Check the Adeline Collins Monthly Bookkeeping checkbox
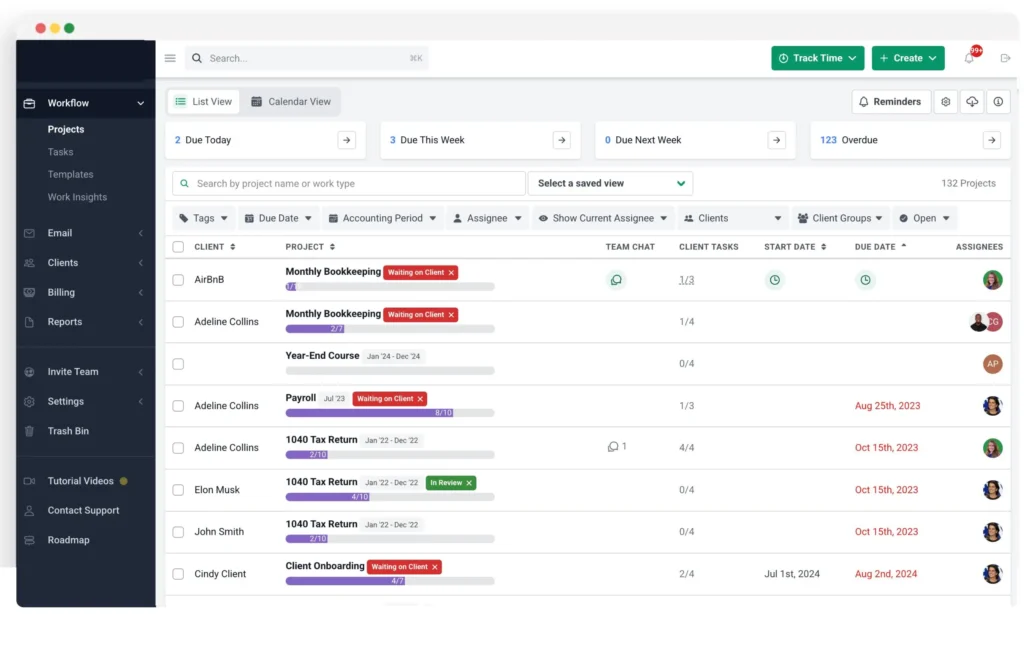Image resolution: width=1024 pixels, height=672 pixels. point(178,322)
